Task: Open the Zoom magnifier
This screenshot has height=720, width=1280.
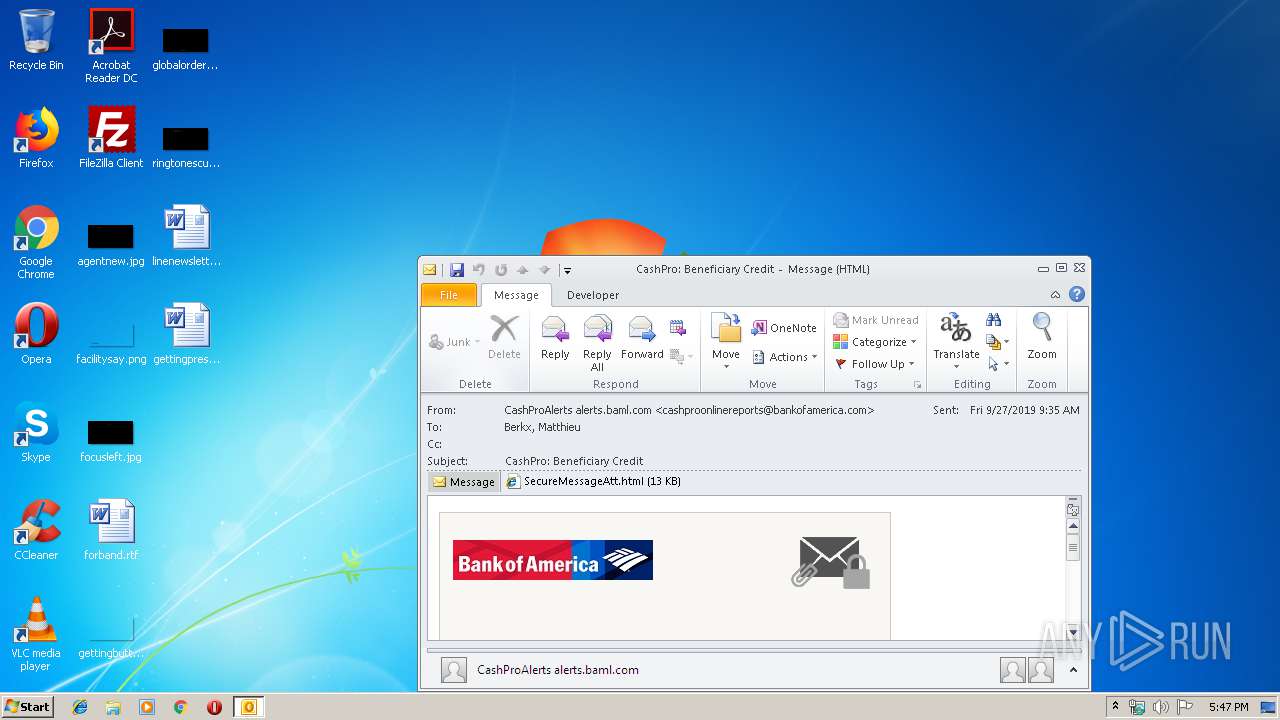Action: pos(1042,337)
